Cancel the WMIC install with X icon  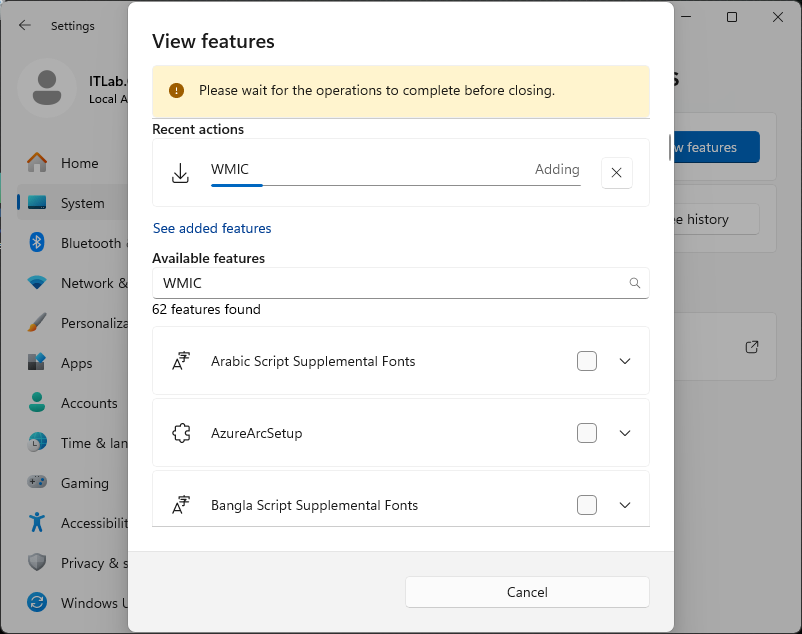(616, 173)
